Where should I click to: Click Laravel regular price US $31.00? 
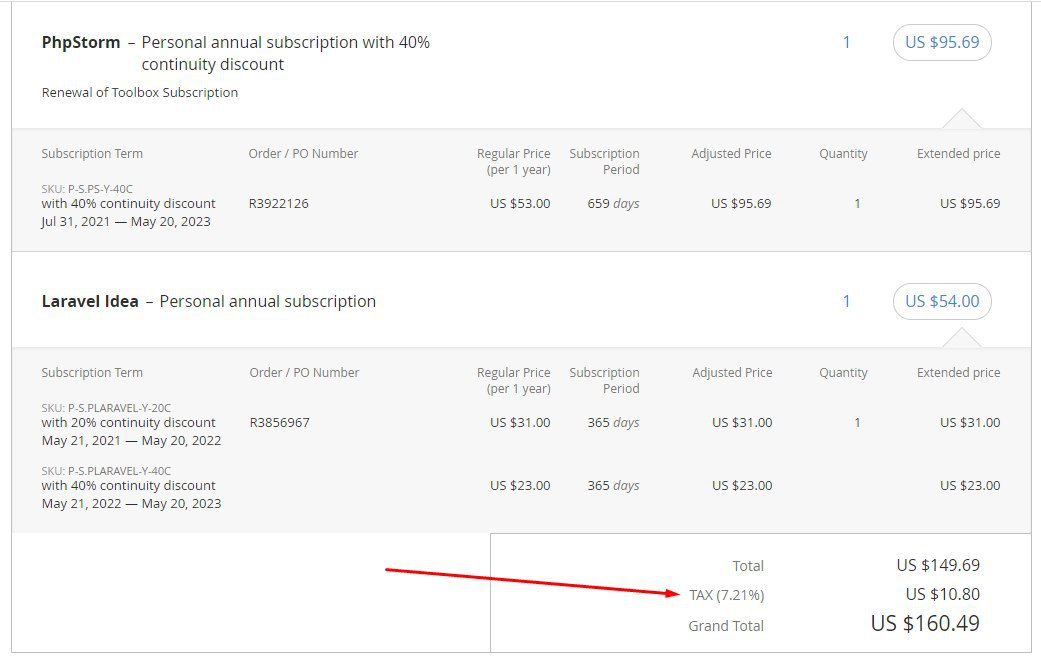click(x=520, y=423)
